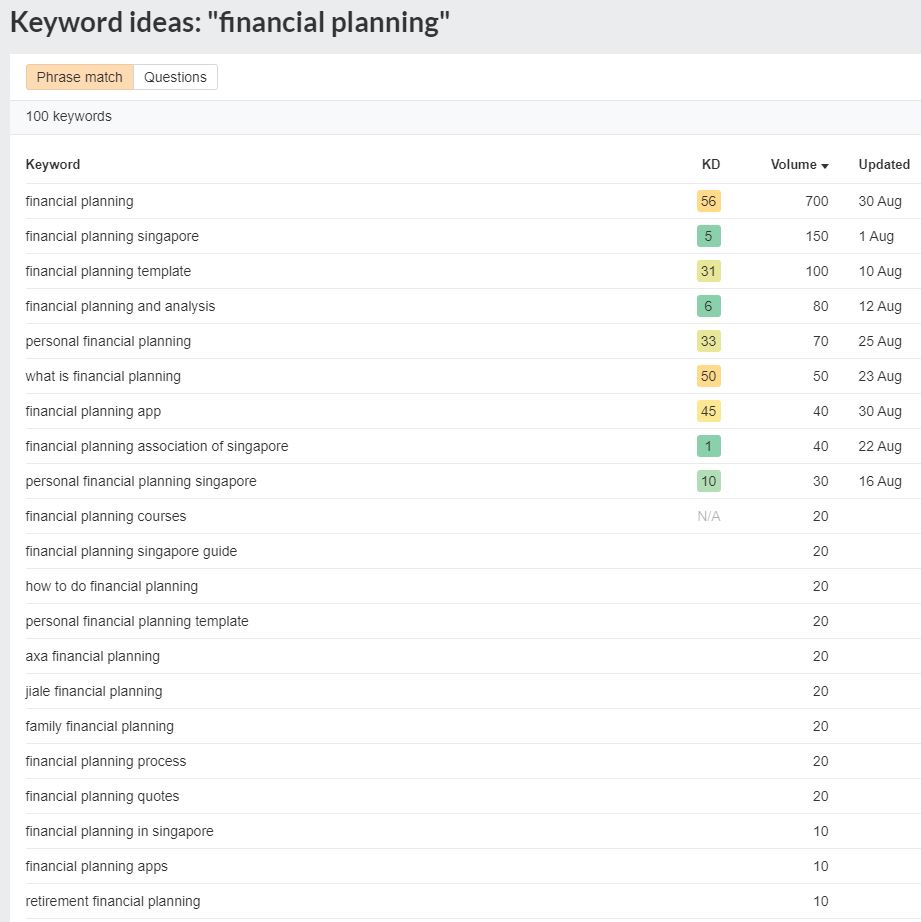Open the 'financial planning template' keyword link

(108, 271)
